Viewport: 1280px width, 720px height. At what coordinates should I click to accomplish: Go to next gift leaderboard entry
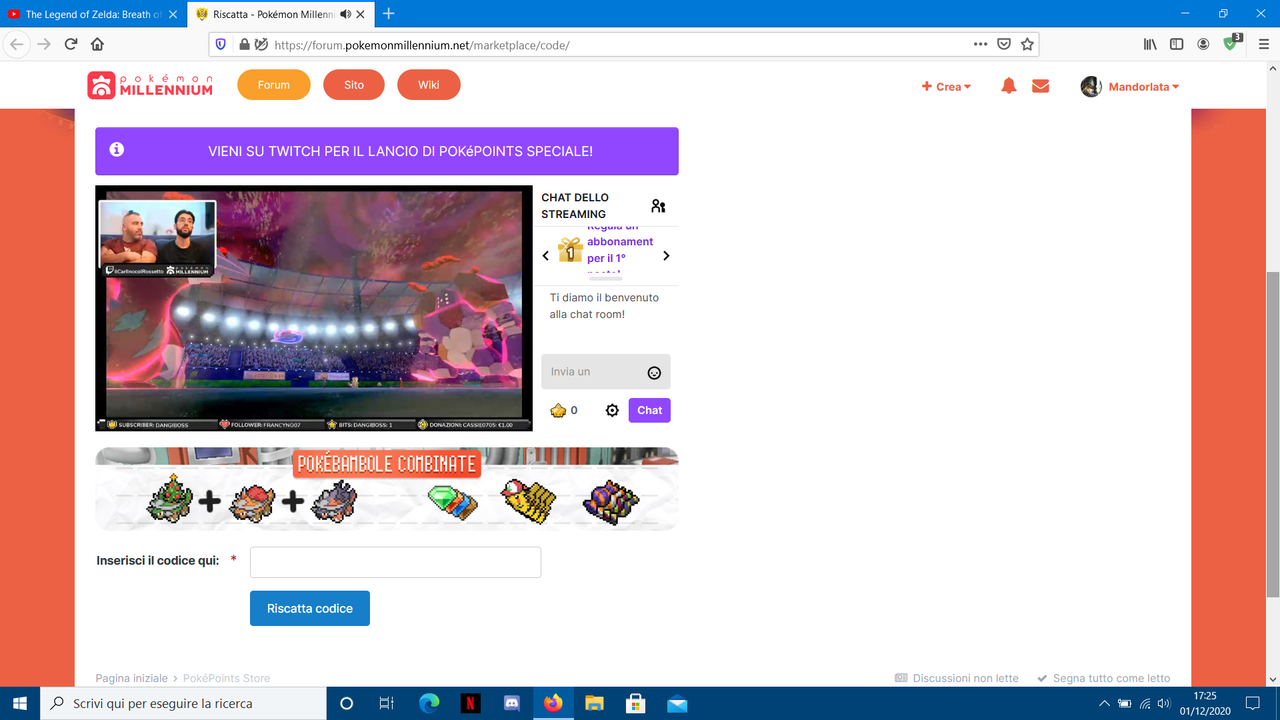coord(666,256)
